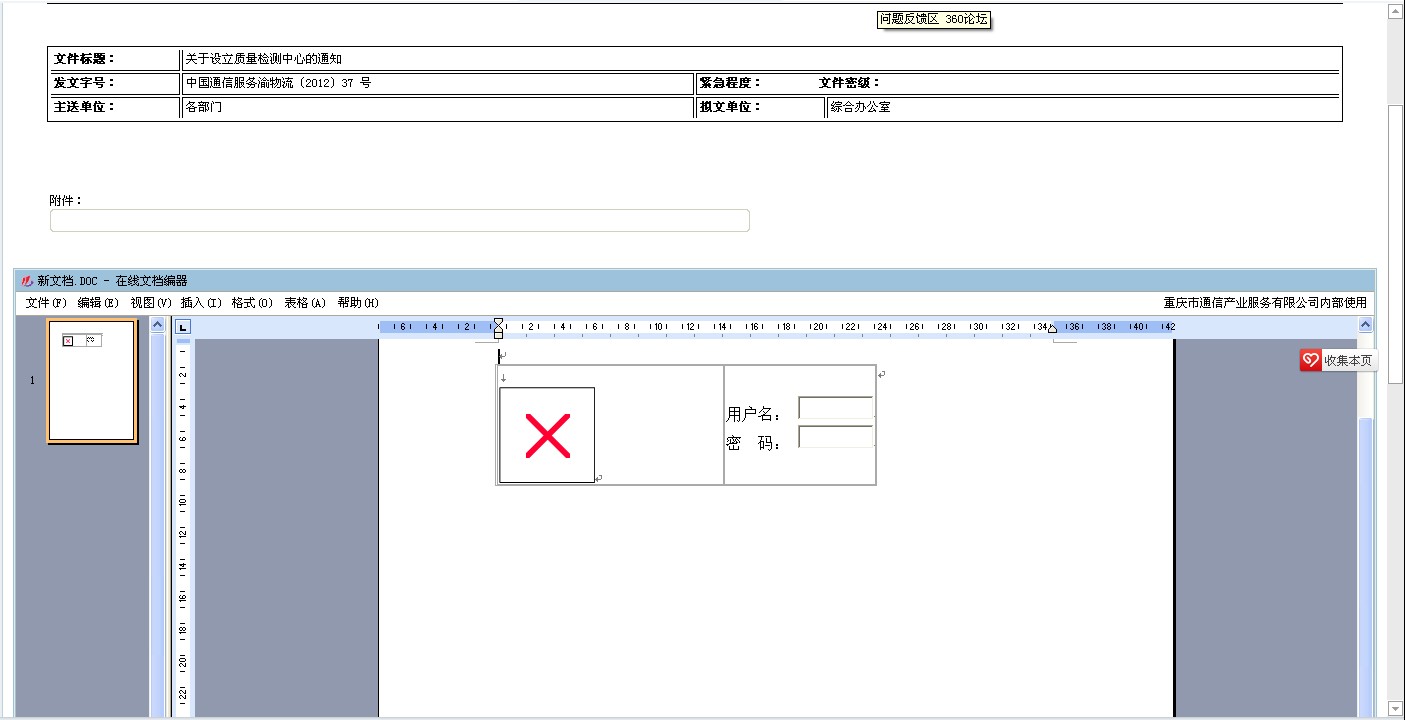The width and height of the screenshot is (1405, 720).
Task: Click the editor logo icon in title bar
Action: pos(27,281)
